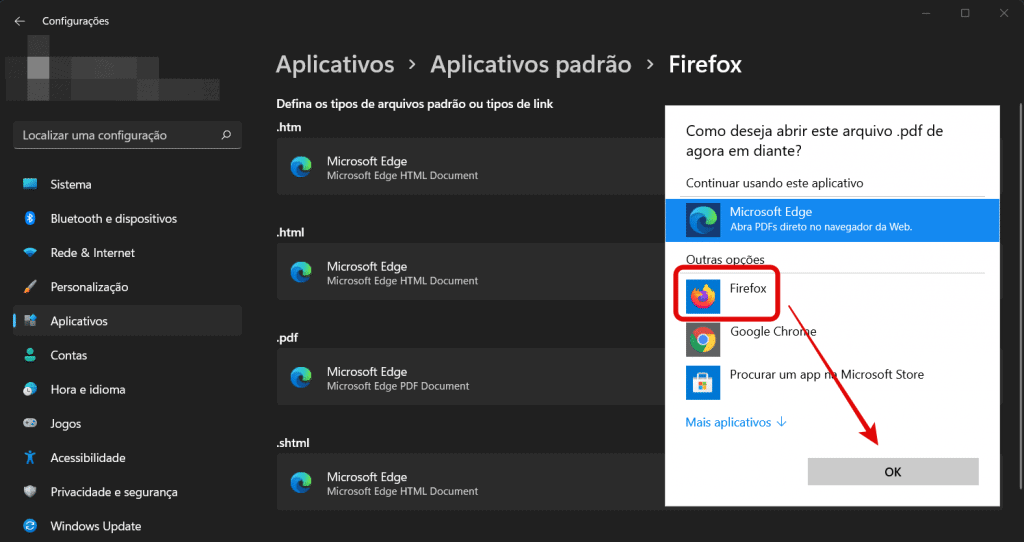This screenshot has height=542, width=1024.
Task: Click the Google Chrome icon in the dialog
Action: tap(703, 340)
